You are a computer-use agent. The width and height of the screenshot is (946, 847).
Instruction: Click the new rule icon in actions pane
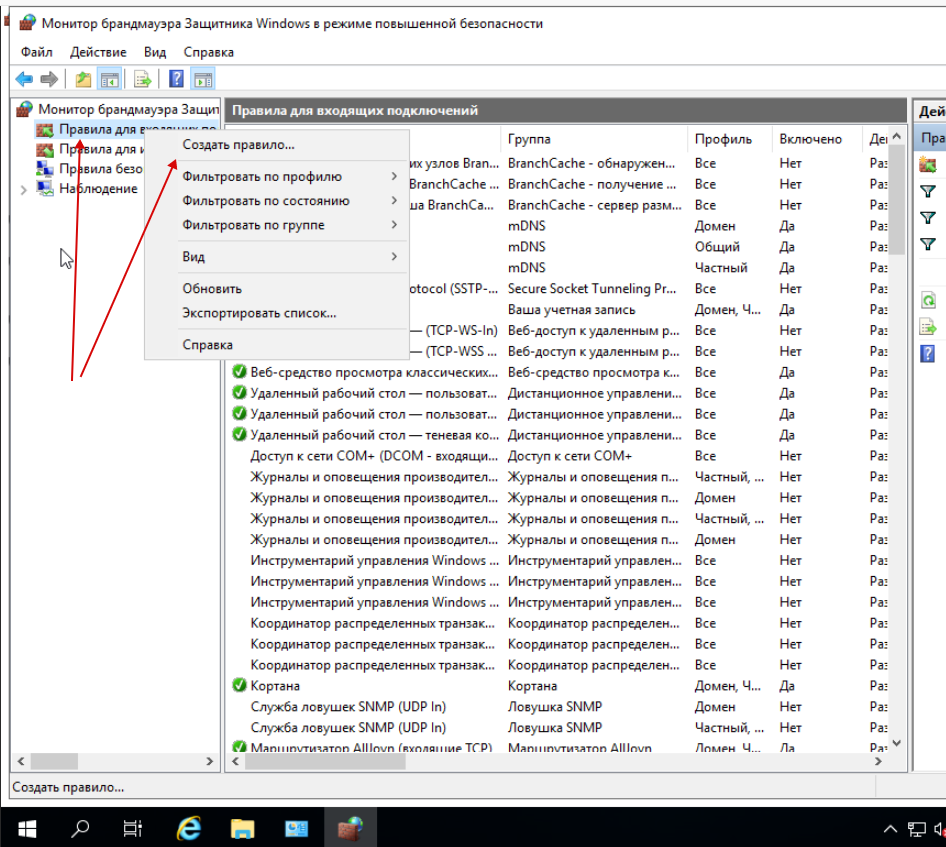click(928, 163)
